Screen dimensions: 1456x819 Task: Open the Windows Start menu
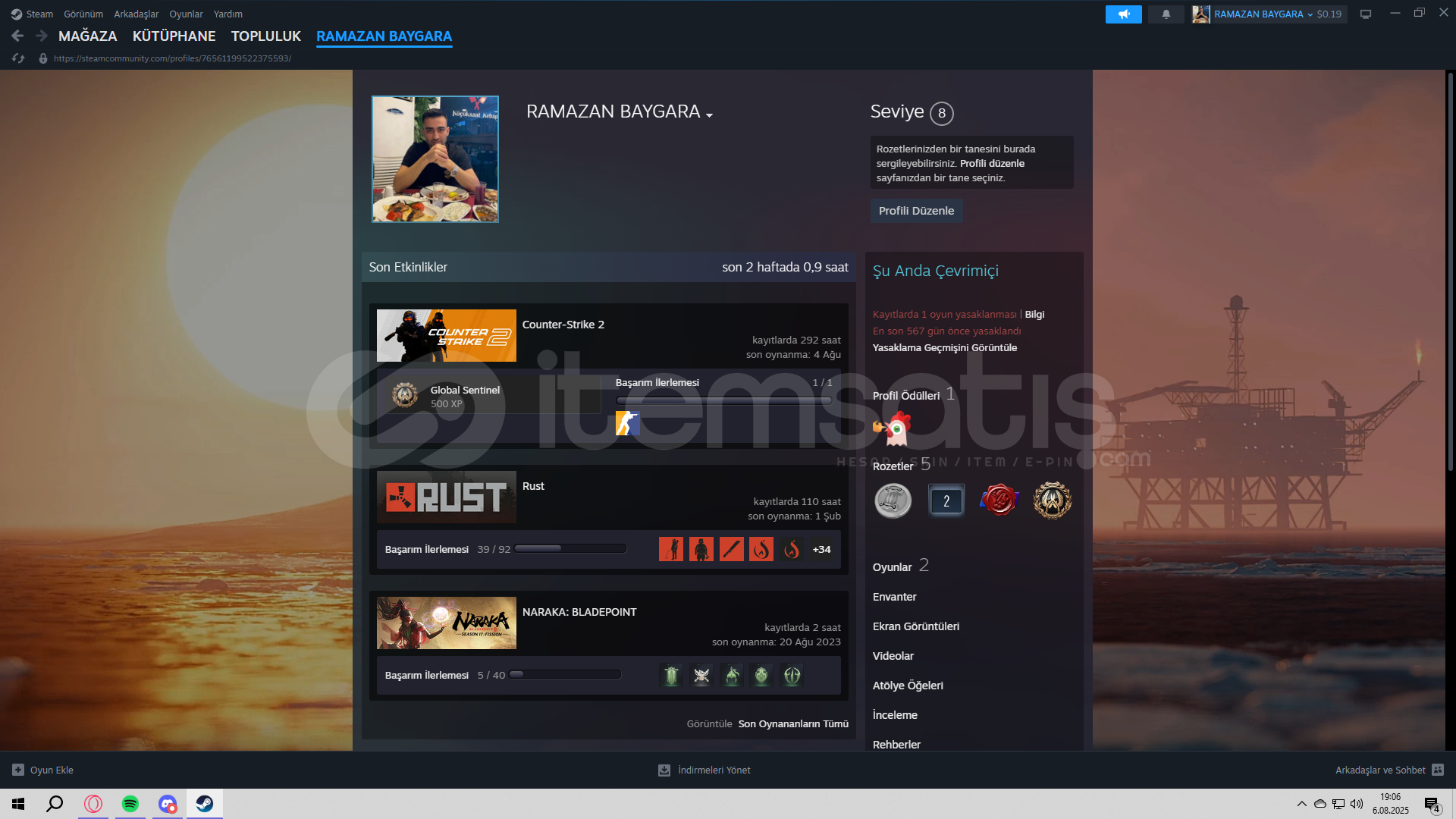(18, 804)
